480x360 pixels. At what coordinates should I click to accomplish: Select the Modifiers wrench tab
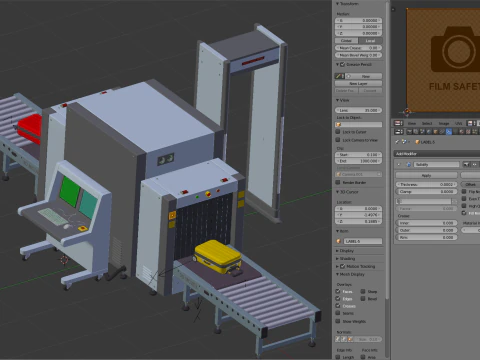(x=449, y=131)
